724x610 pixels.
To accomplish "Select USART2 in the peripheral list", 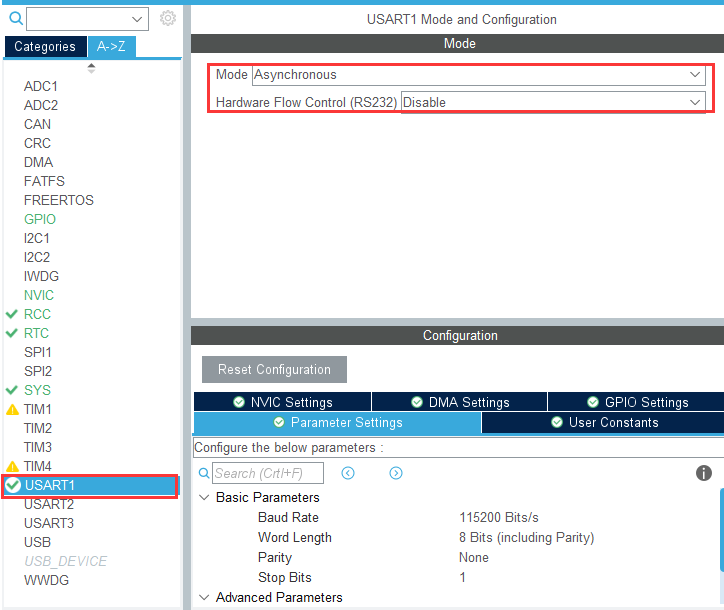I will click(x=49, y=504).
